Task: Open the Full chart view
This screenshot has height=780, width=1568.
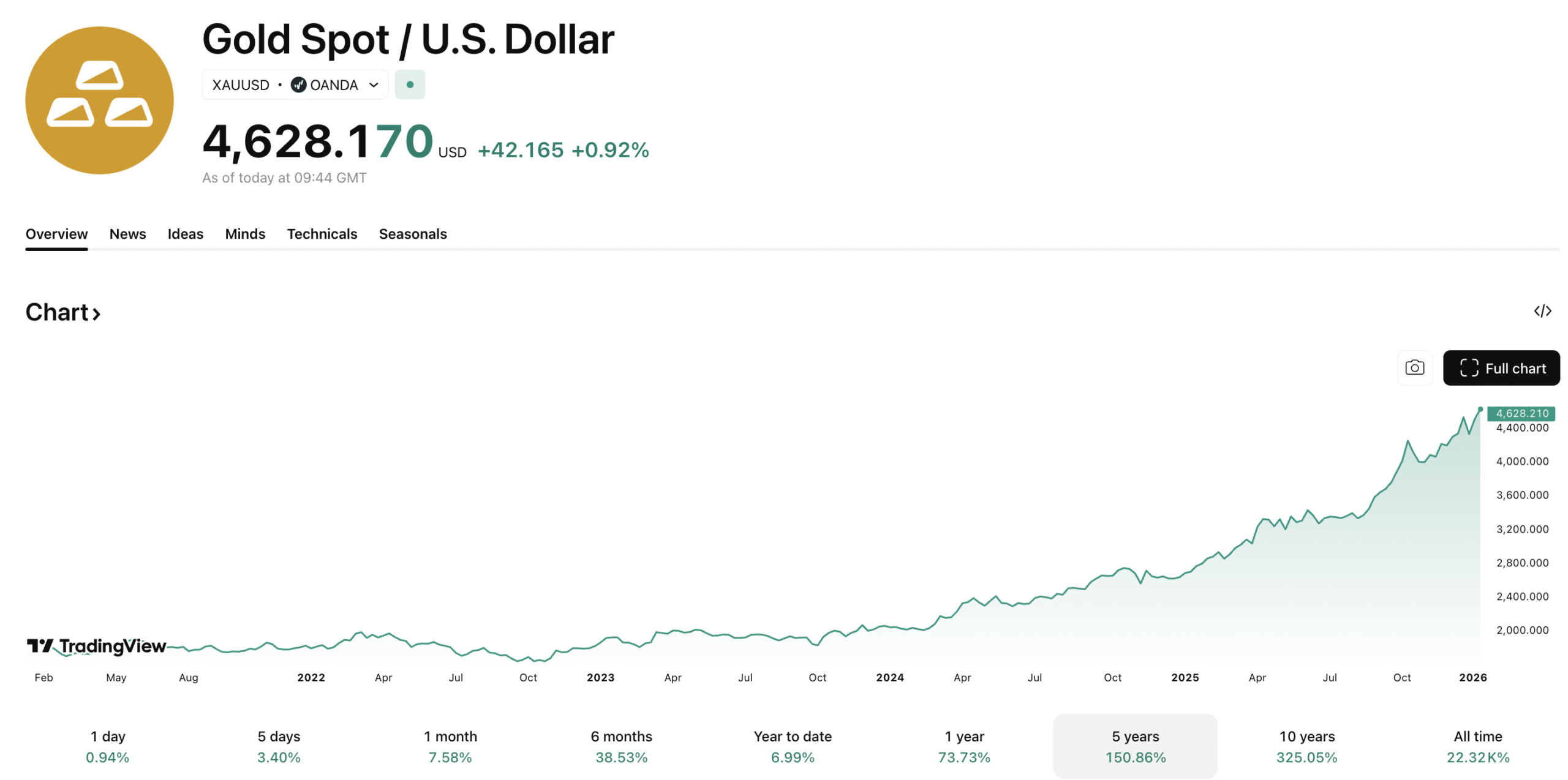Action: (1502, 368)
